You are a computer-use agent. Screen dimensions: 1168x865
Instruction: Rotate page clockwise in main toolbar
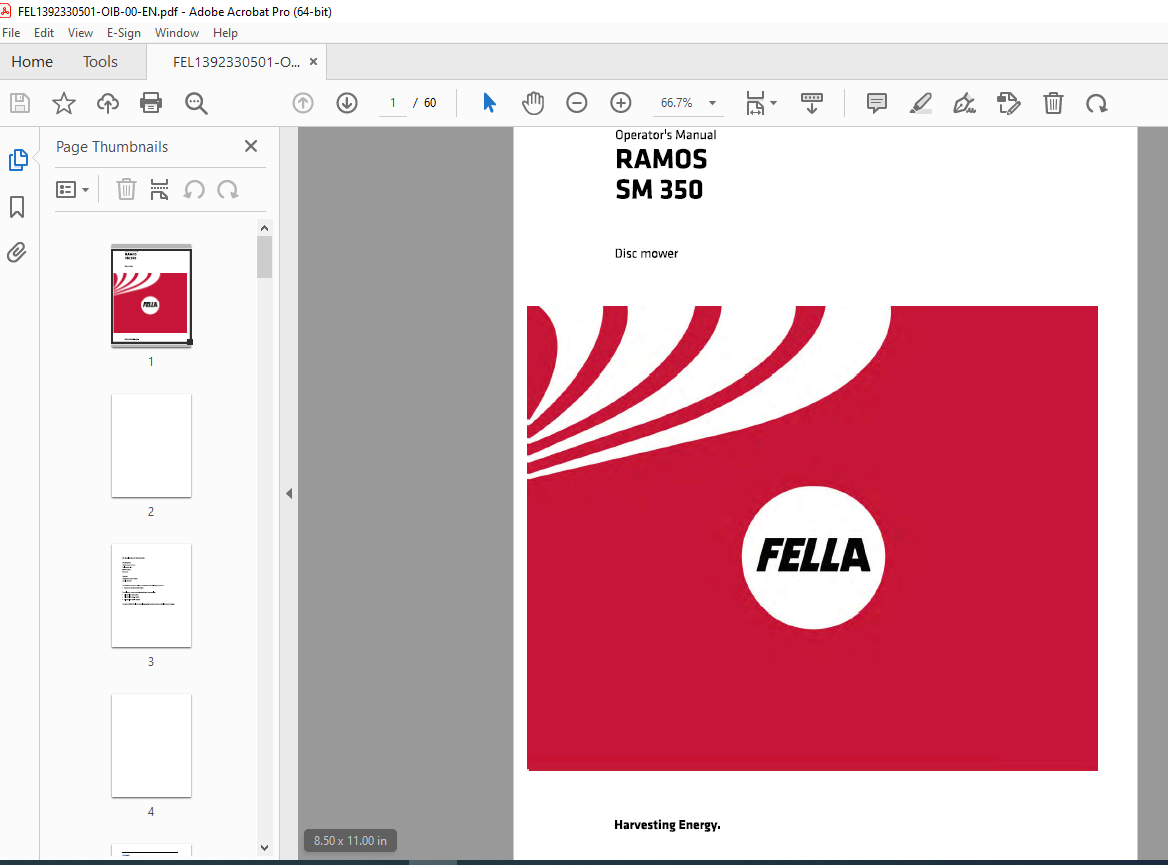1096,103
